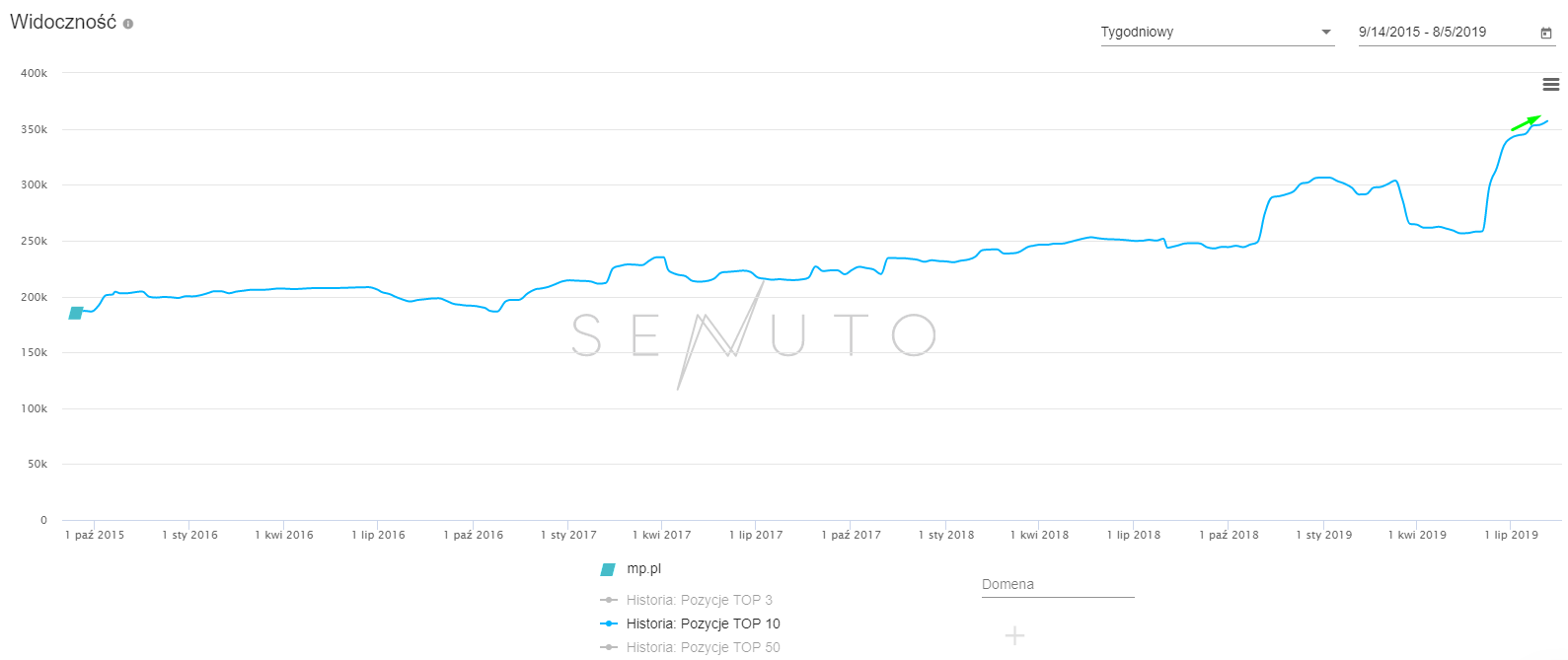Toggle Historia: Pozycje TOP 50 series
1568x660 pixels.
point(703,647)
